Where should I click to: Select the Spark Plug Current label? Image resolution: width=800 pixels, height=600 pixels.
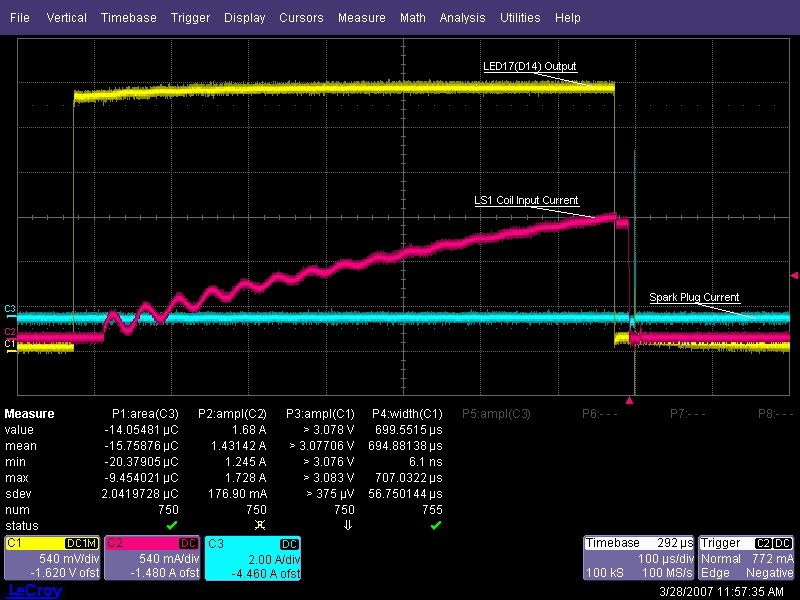tap(694, 297)
